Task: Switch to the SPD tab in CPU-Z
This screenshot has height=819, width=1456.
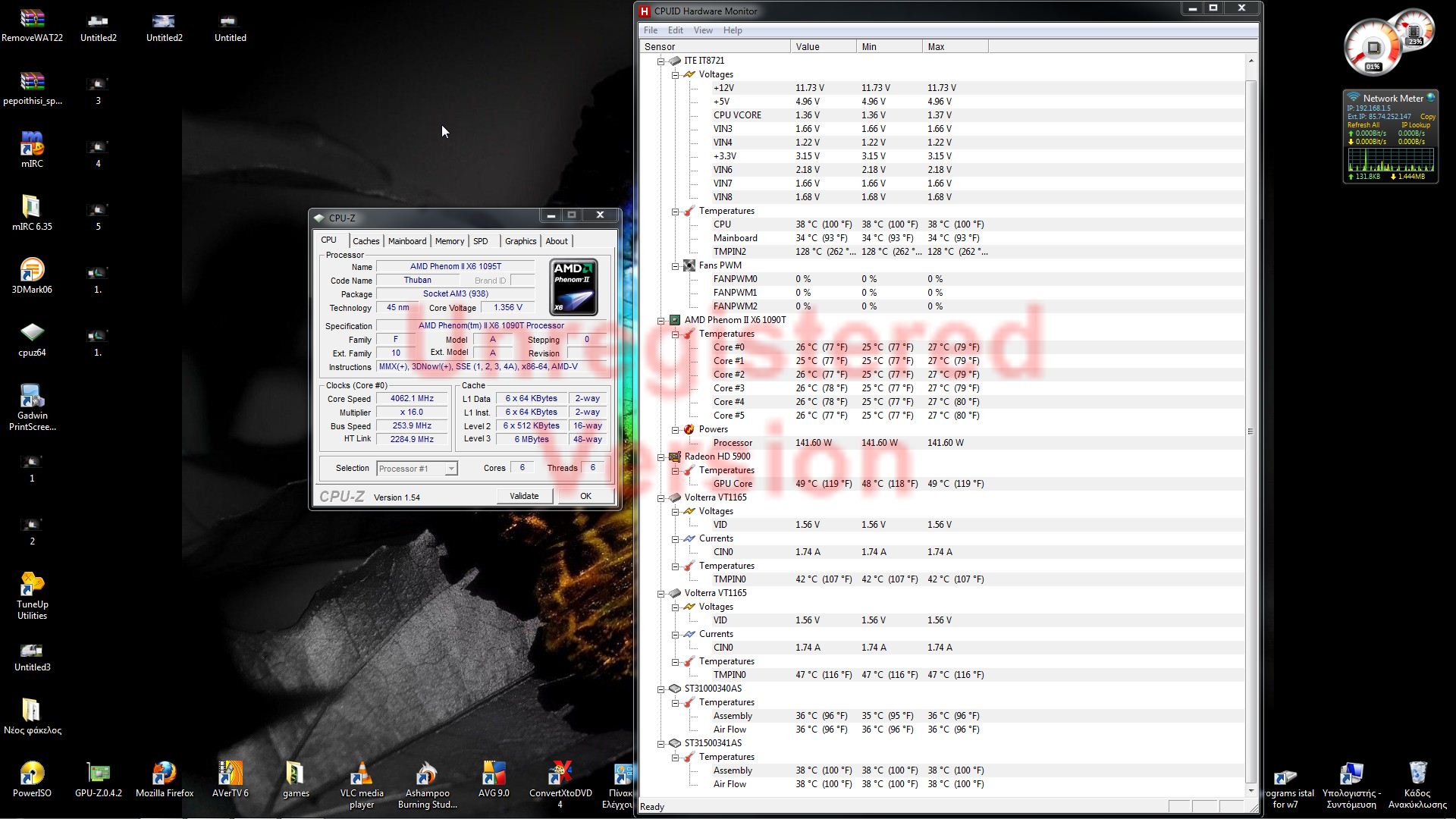Action: (481, 241)
